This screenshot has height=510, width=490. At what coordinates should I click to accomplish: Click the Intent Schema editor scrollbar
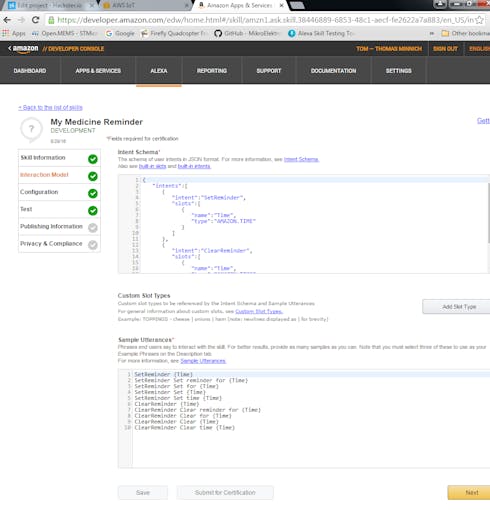(489, 212)
